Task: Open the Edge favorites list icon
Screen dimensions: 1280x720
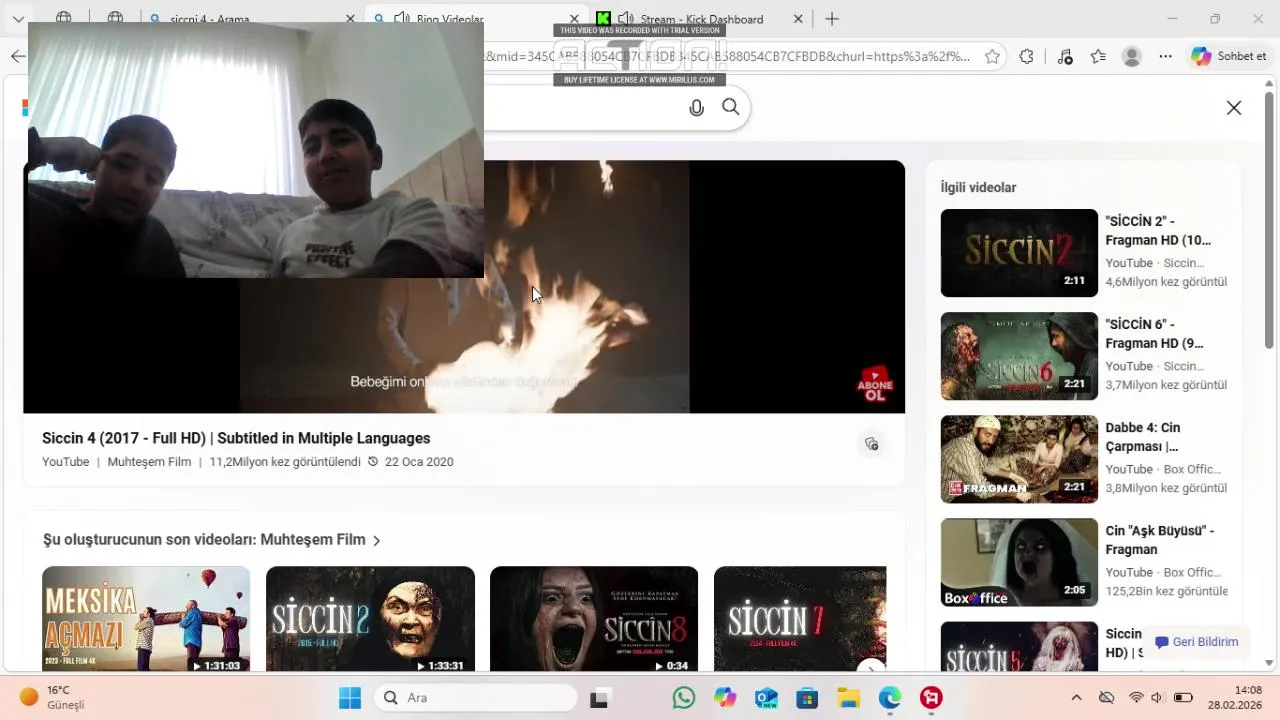Action: coord(1098,57)
